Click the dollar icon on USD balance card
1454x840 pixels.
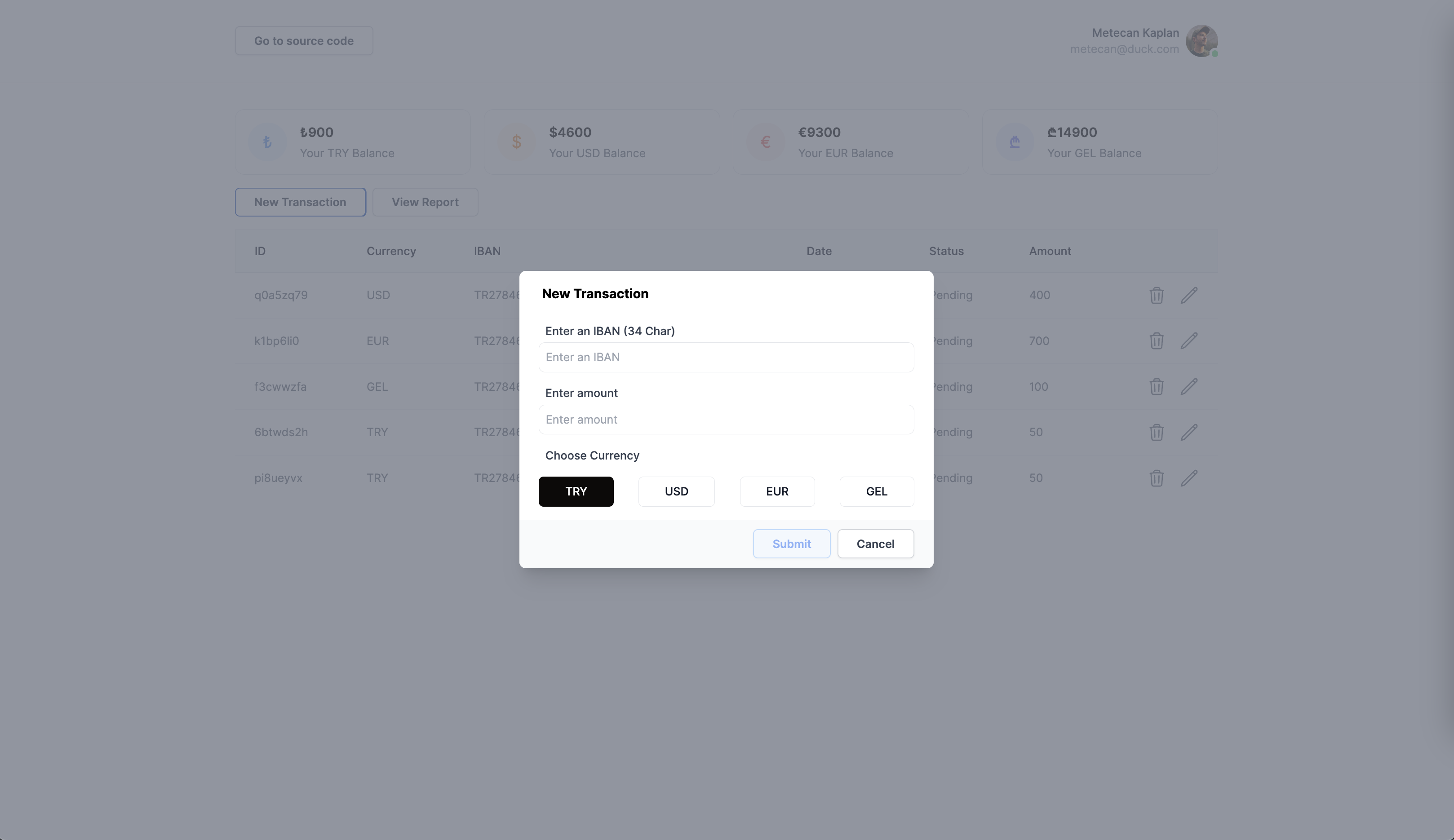[x=516, y=141]
